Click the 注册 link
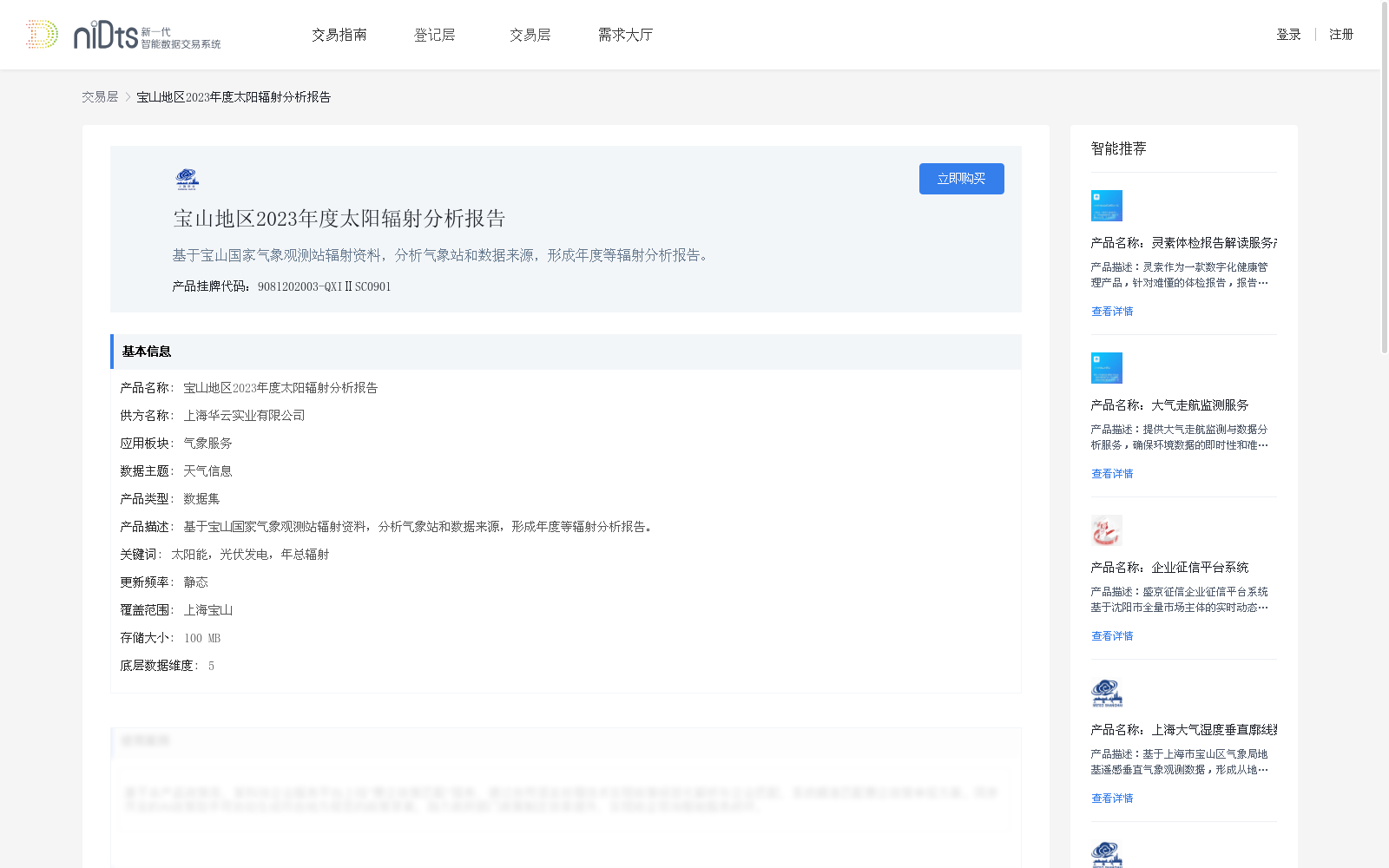This screenshot has height=868, width=1389. point(1341,35)
